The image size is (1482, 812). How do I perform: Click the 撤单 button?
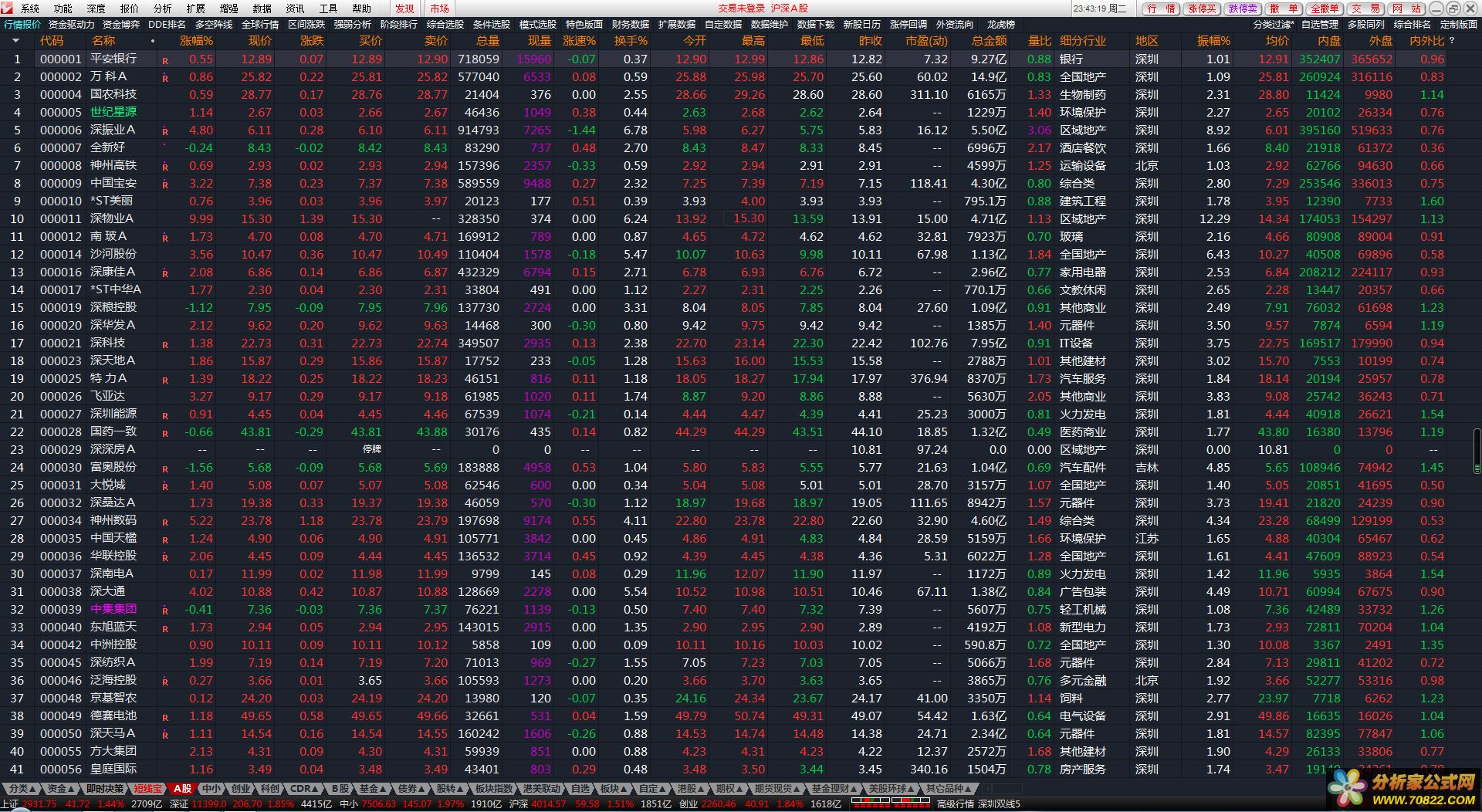click(x=1284, y=8)
